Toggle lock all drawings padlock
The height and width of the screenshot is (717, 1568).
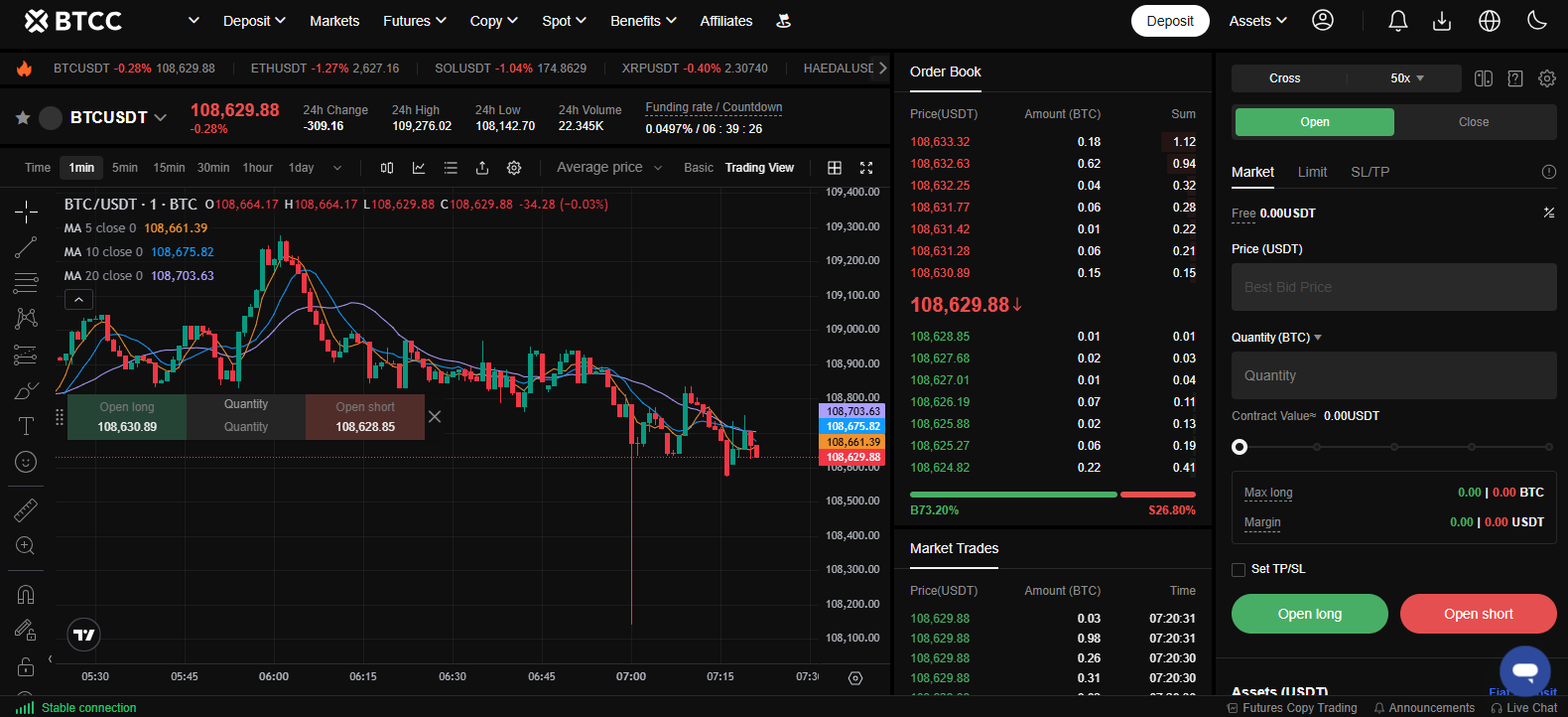(x=26, y=665)
